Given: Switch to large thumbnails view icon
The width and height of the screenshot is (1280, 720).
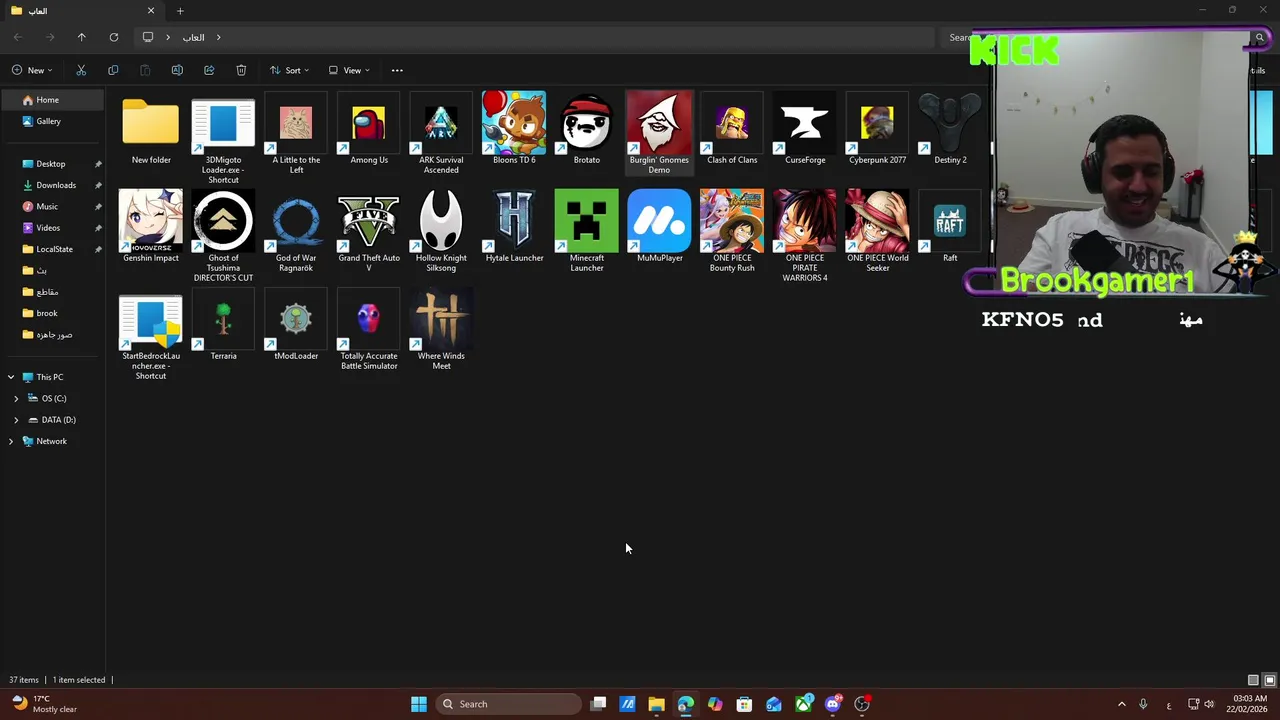Looking at the screenshot, I should tap(1269, 680).
